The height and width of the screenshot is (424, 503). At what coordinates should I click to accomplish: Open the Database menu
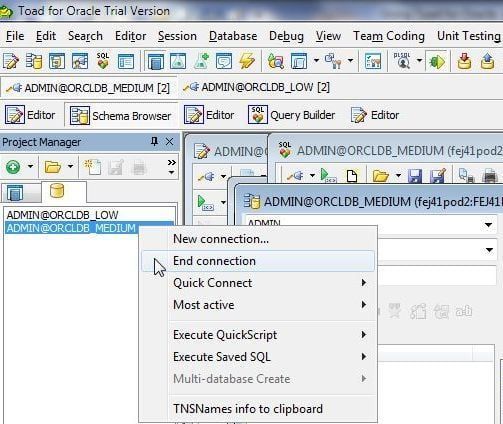click(233, 36)
